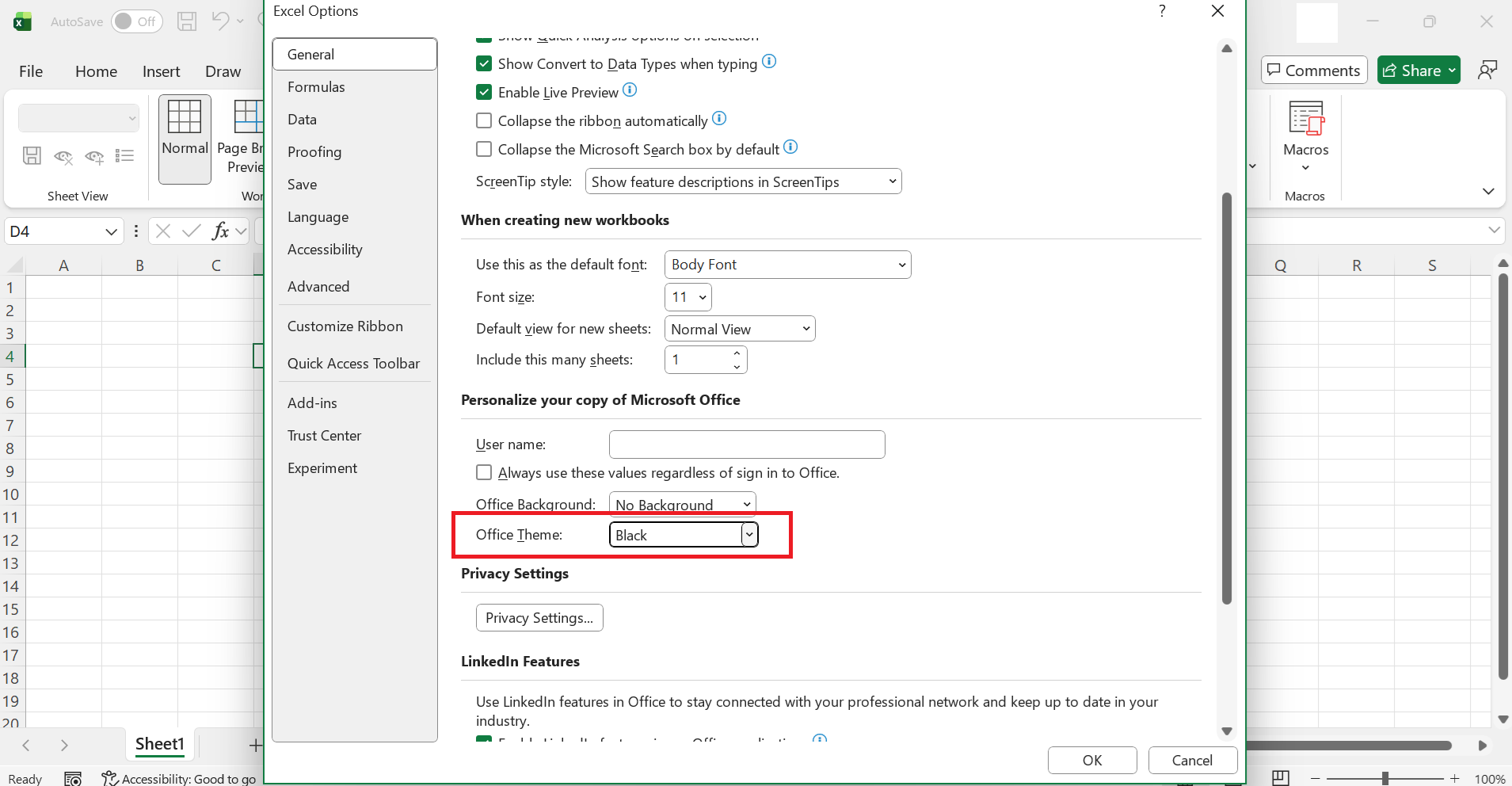
Task: Open Privacy Settings dialog
Action: click(539, 617)
